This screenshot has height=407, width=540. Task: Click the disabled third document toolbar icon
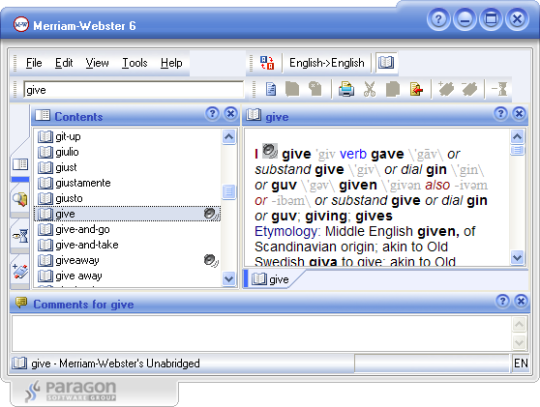pos(315,89)
